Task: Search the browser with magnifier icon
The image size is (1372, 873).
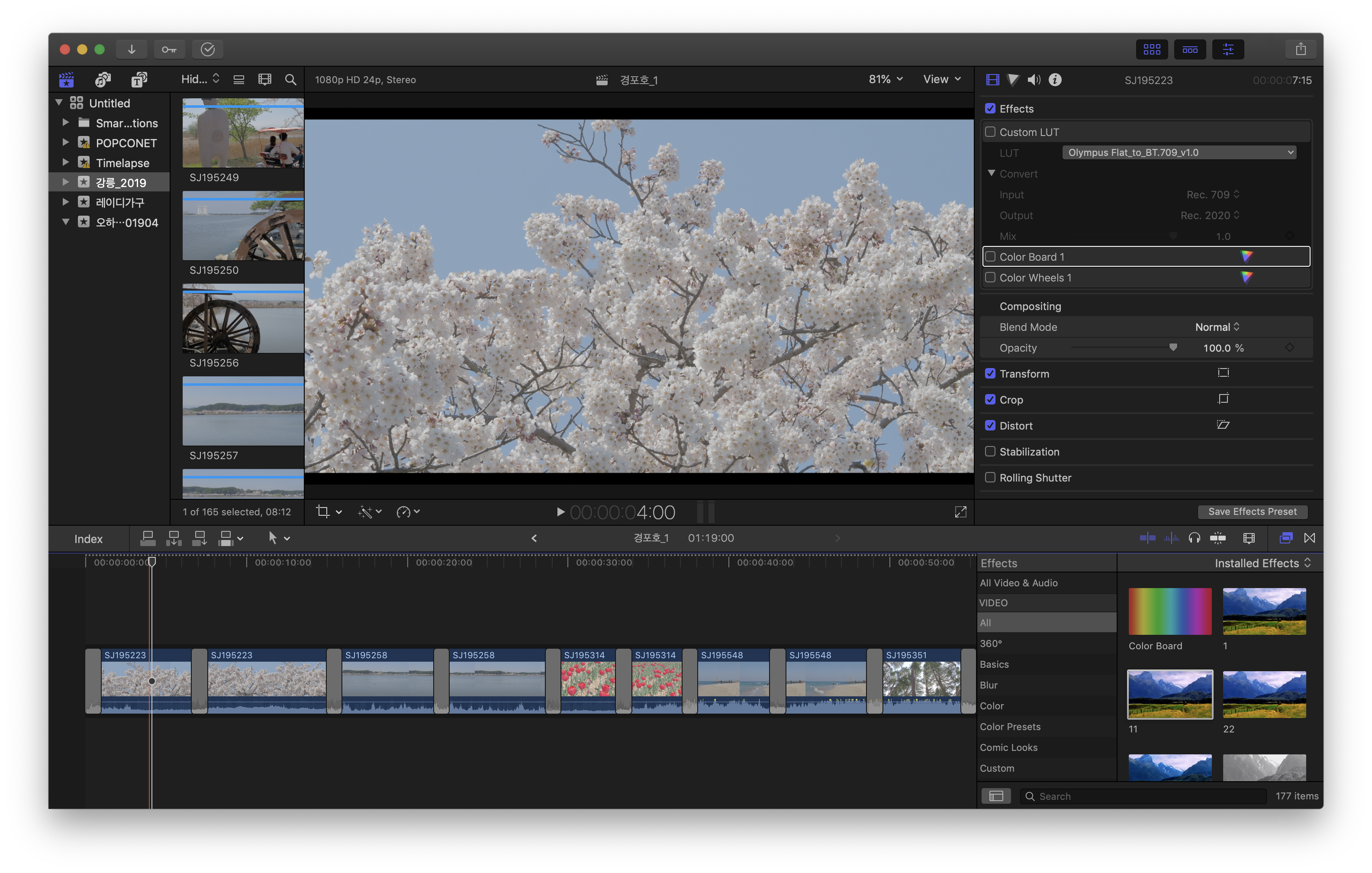Action: click(290, 79)
